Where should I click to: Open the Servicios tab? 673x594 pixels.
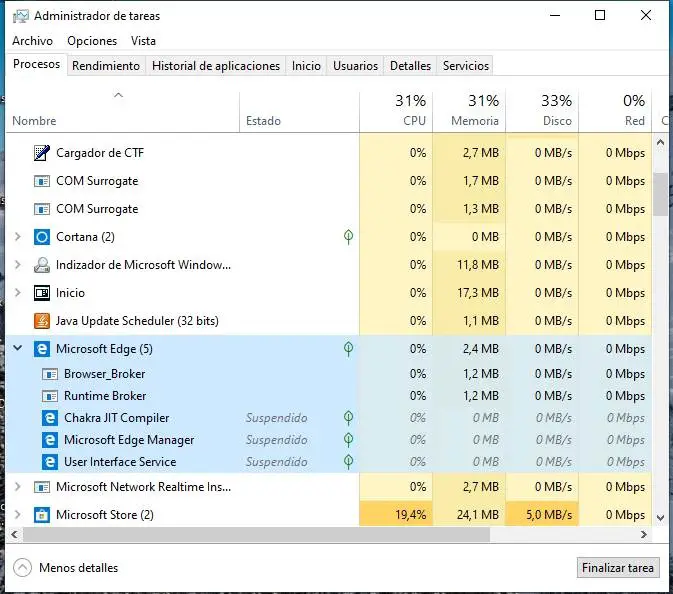click(466, 66)
